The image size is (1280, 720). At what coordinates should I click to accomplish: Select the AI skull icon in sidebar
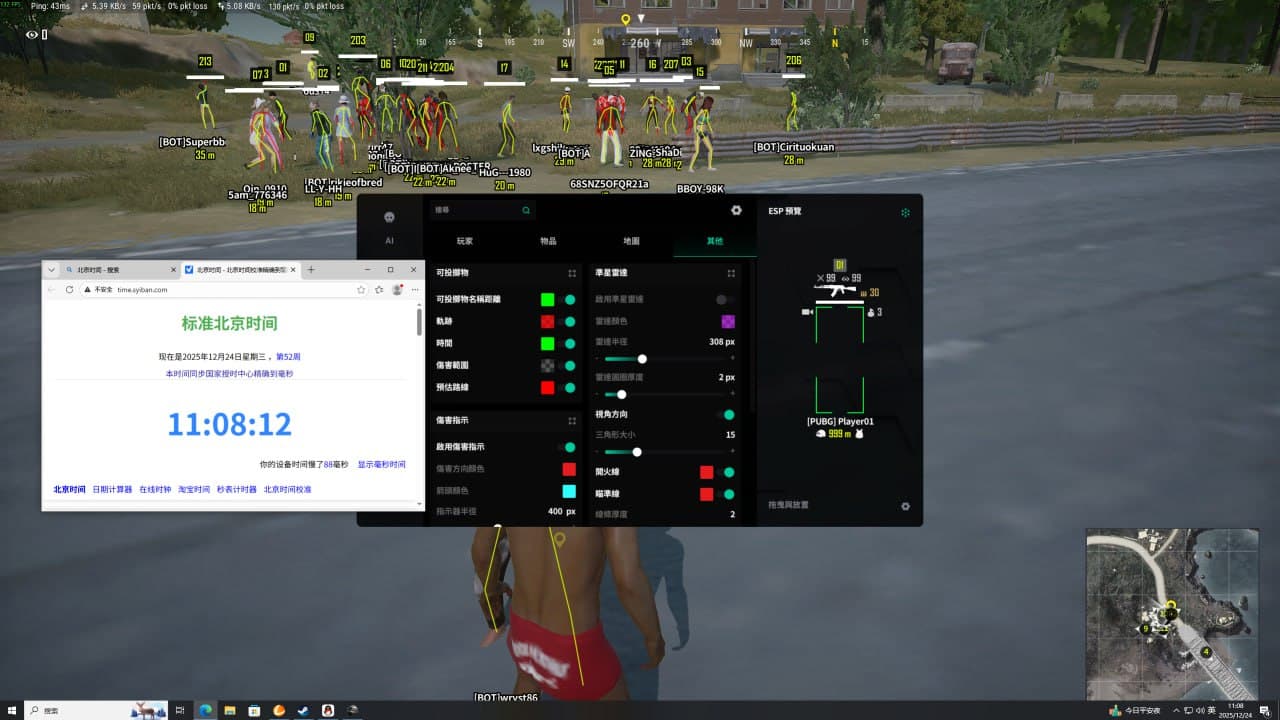[x=389, y=217]
